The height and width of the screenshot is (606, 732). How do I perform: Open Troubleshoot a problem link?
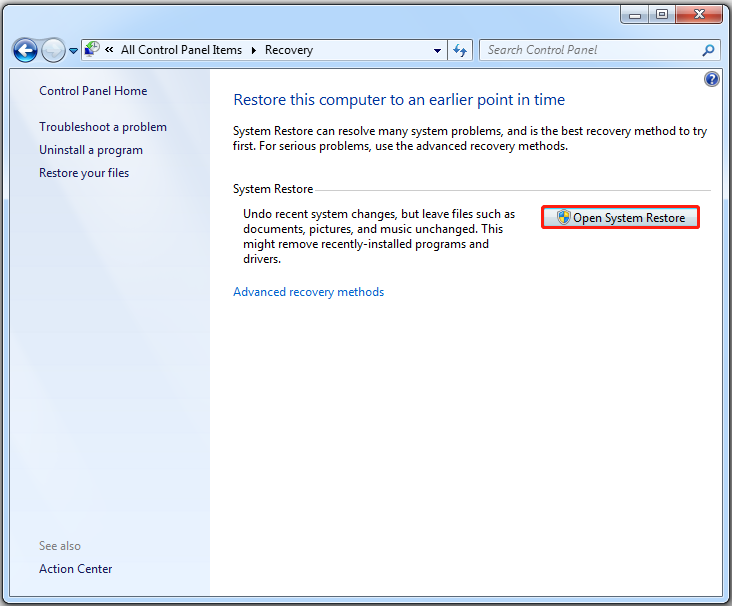[103, 127]
